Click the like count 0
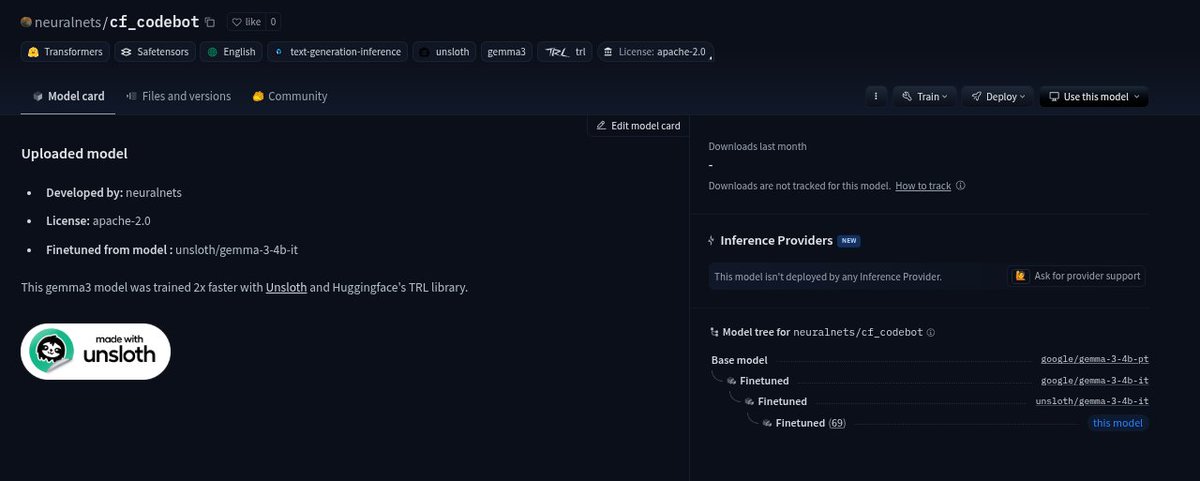The height and width of the screenshot is (481, 1200). click(x=273, y=21)
